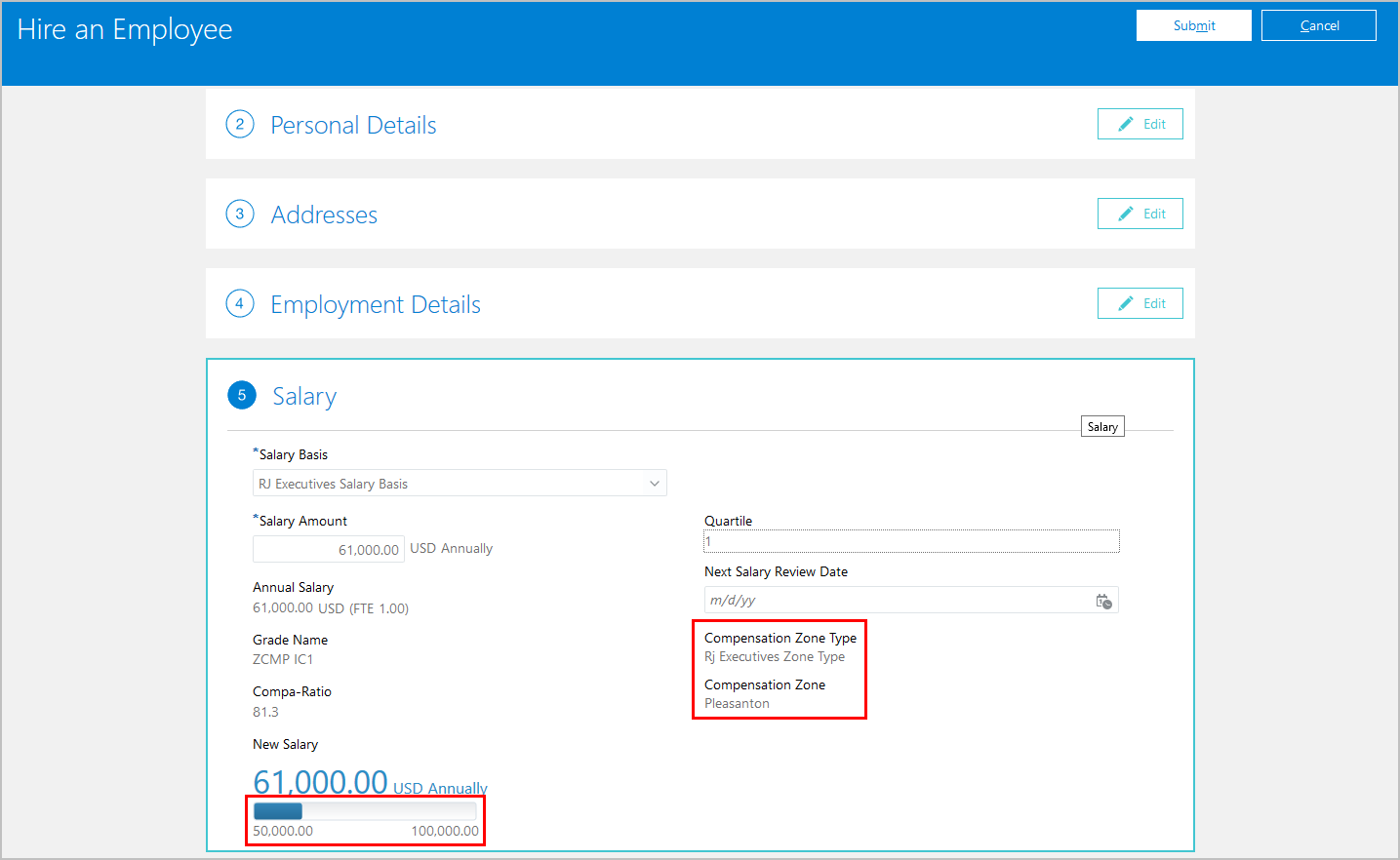Click the 'New Salary' label
This screenshot has width=1400, height=860.
285,744
